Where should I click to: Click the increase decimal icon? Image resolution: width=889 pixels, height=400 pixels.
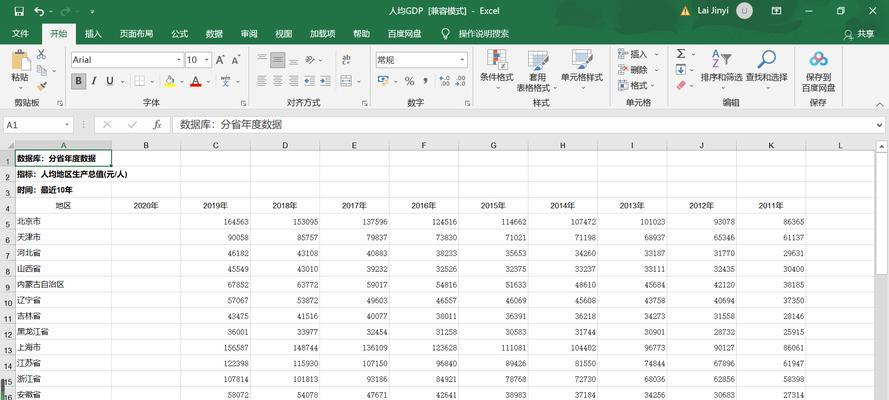click(444, 82)
